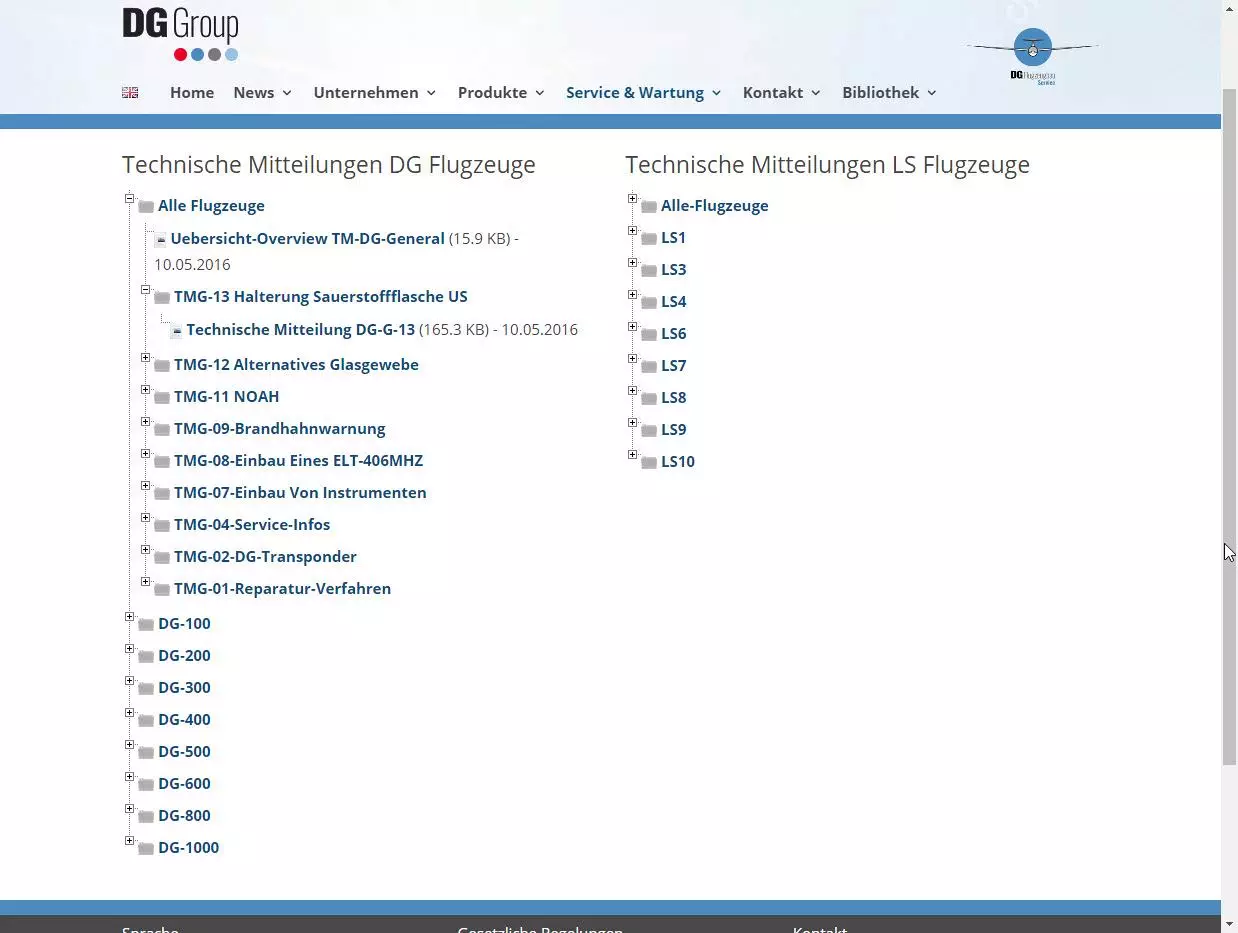Click the DG Flugzeugbau Service glider logo
This screenshot has width=1238, height=933.
coord(1032,56)
